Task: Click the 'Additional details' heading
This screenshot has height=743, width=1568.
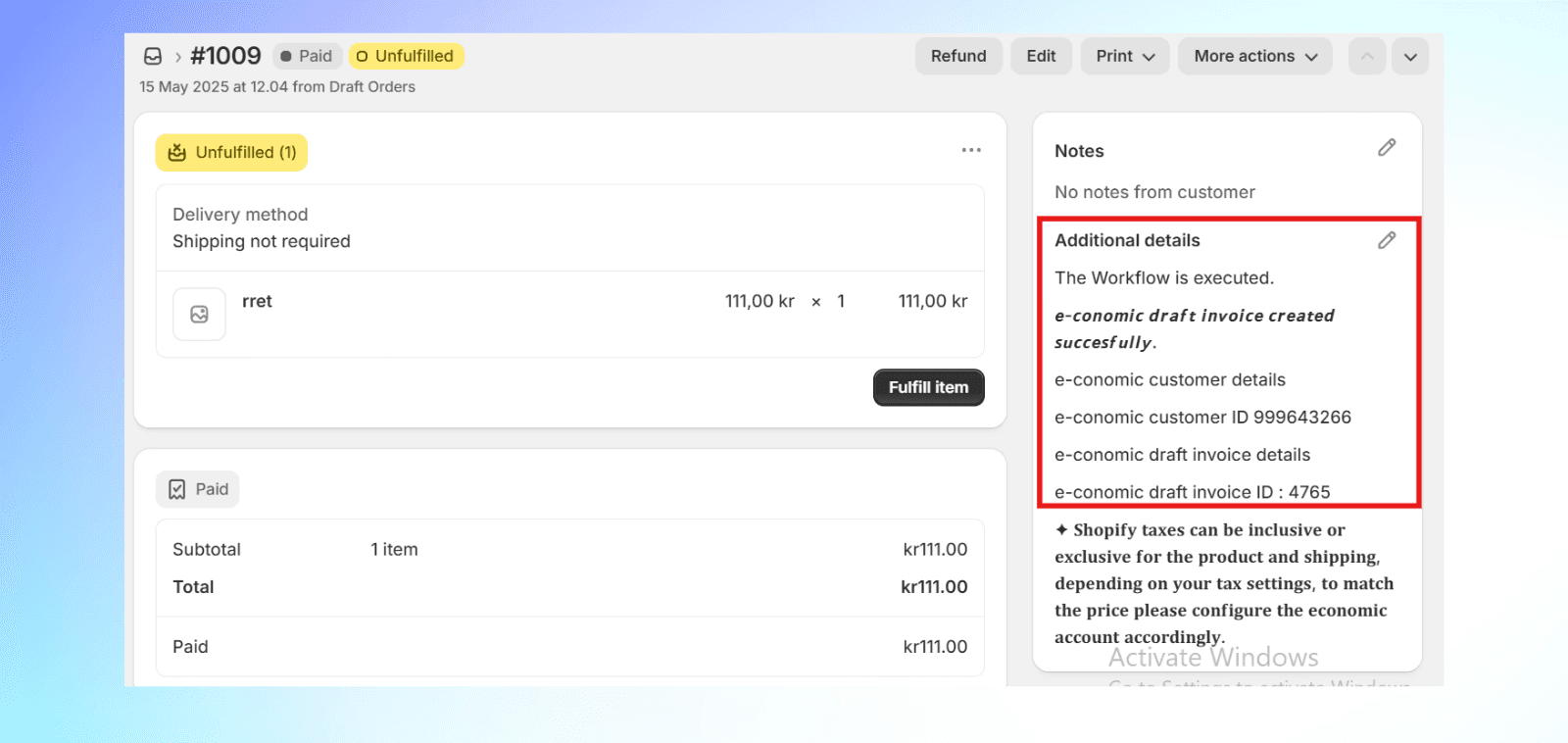Action: pyautogui.click(x=1127, y=240)
